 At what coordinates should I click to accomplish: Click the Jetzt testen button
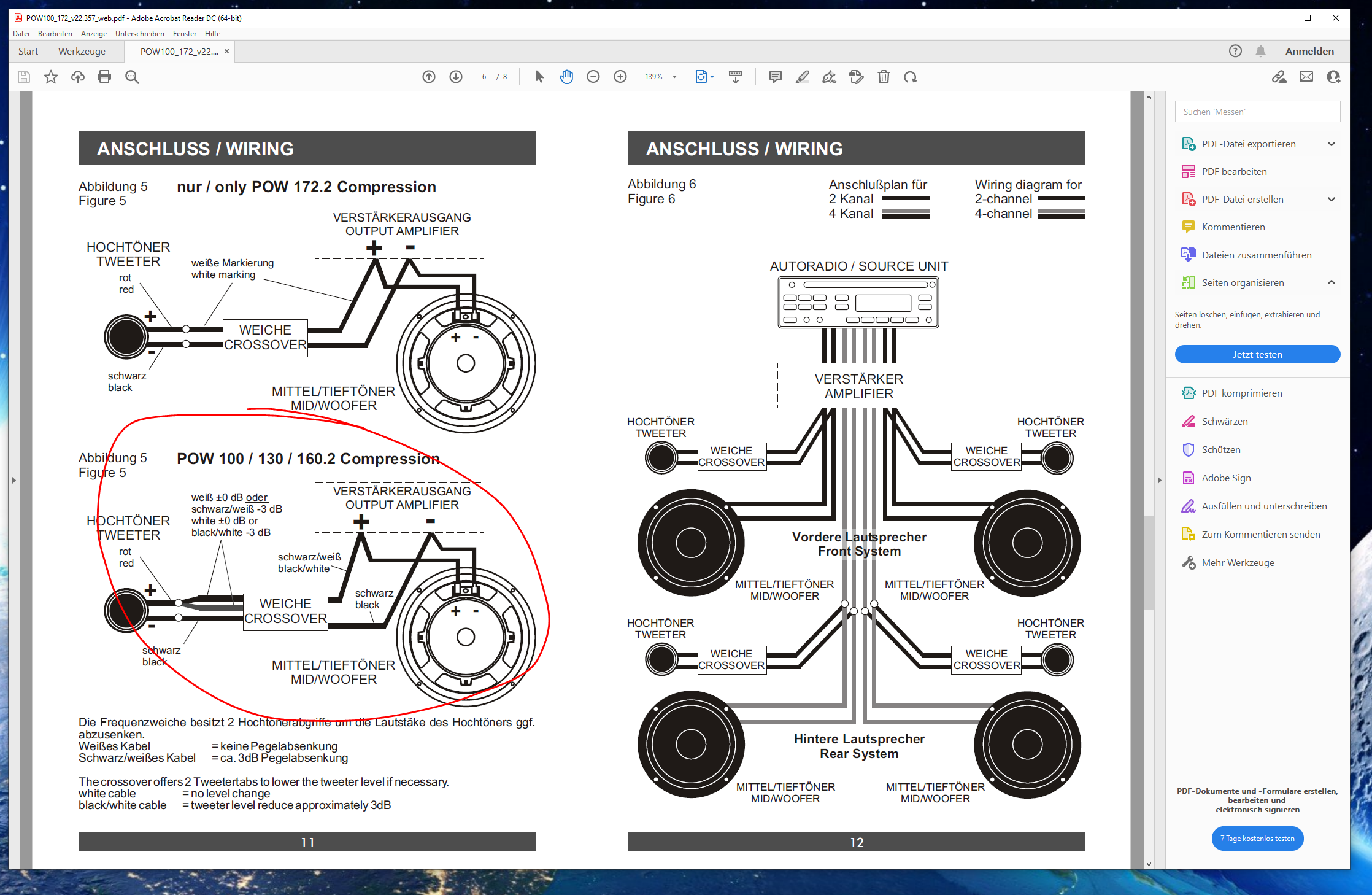click(1257, 354)
